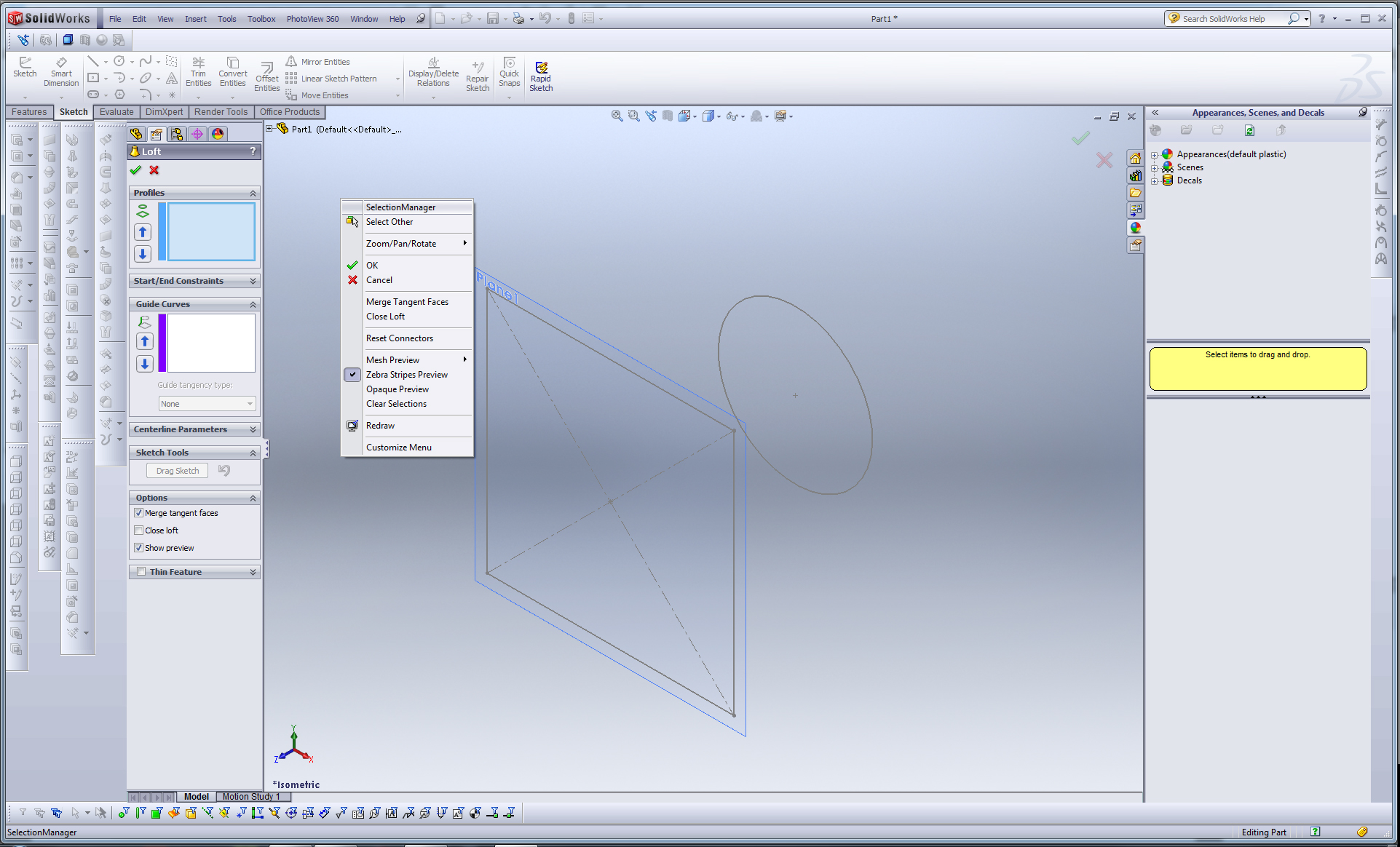Move guide curve down arrow
Image resolution: width=1400 pixels, height=847 pixels.
(145, 364)
